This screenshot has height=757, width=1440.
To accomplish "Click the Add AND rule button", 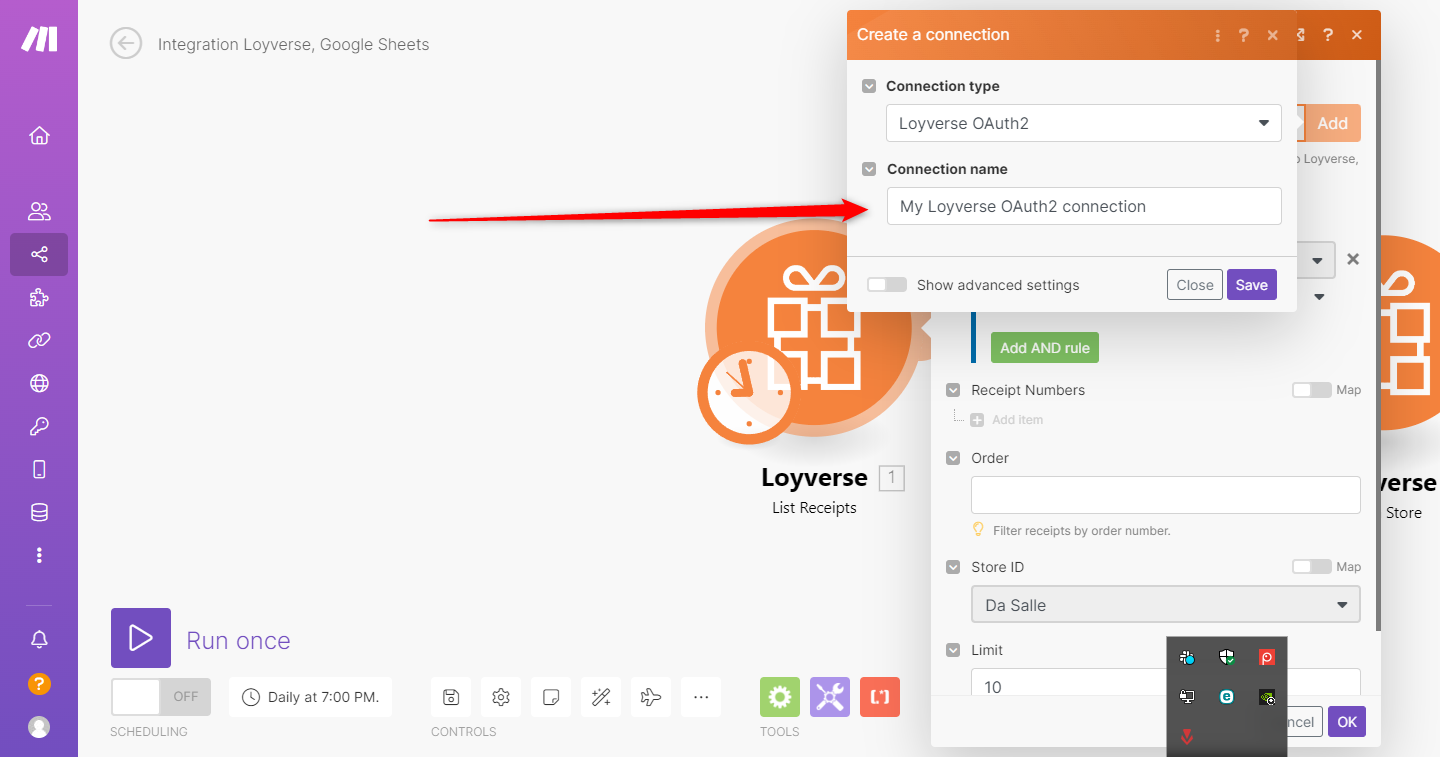I will point(1044,348).
